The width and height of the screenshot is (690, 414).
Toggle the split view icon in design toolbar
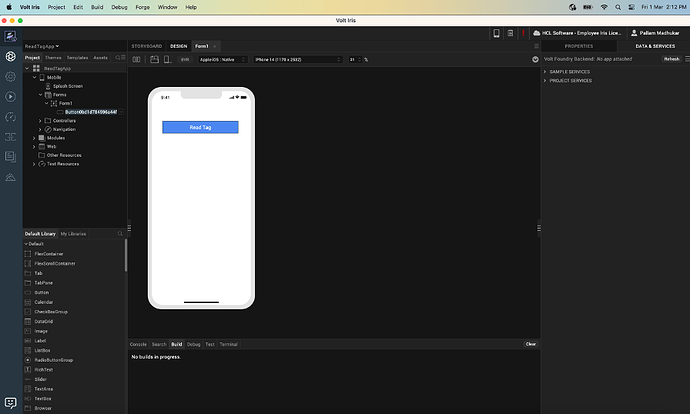point(136,59)
